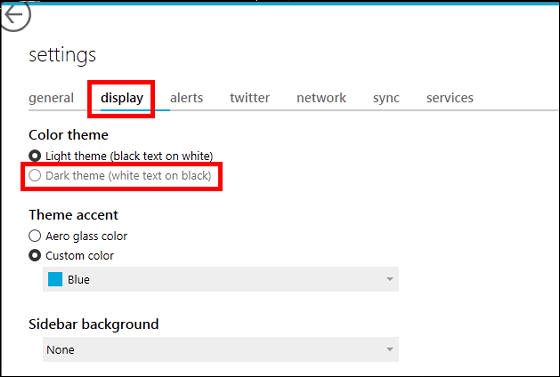This screenshot has width=560, height=377.
Task: Click the Color theme heading
Action: pyautogui.click(x=68, y=135)
